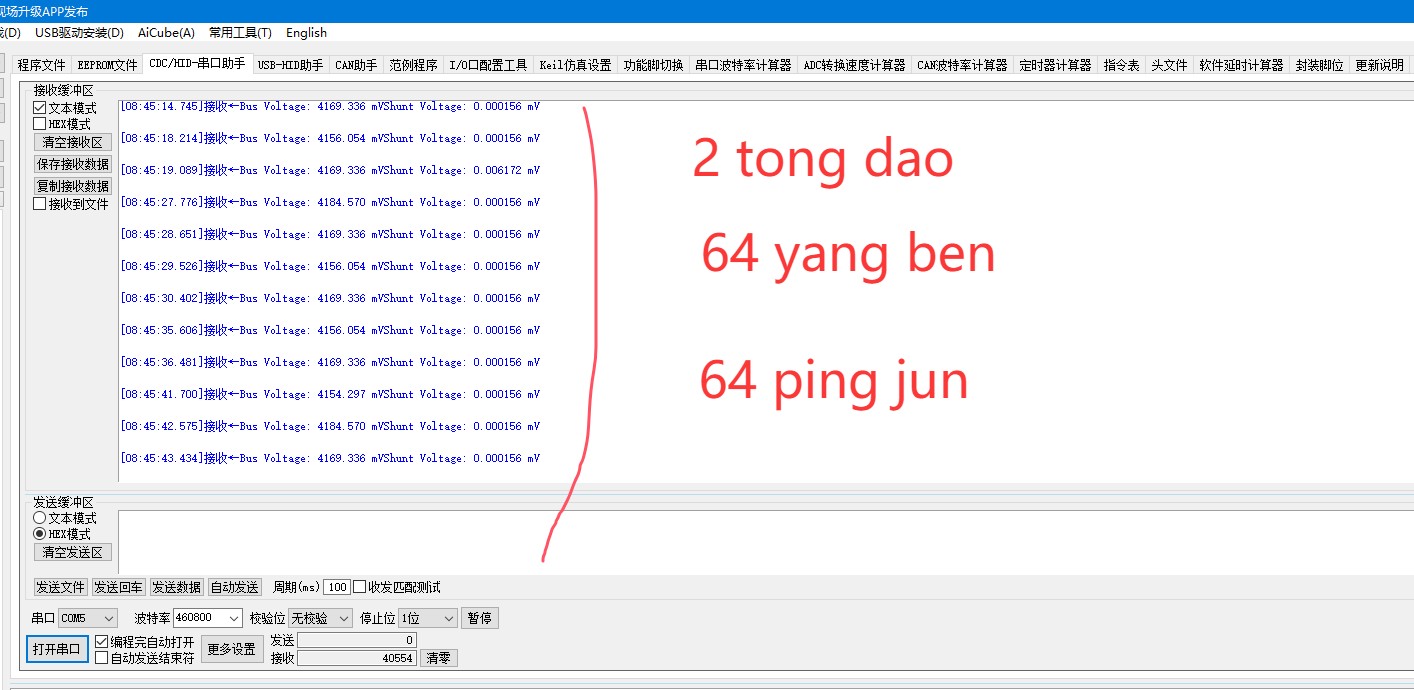Open the I/O口配置工具 tab

click(x=487, y=65)
